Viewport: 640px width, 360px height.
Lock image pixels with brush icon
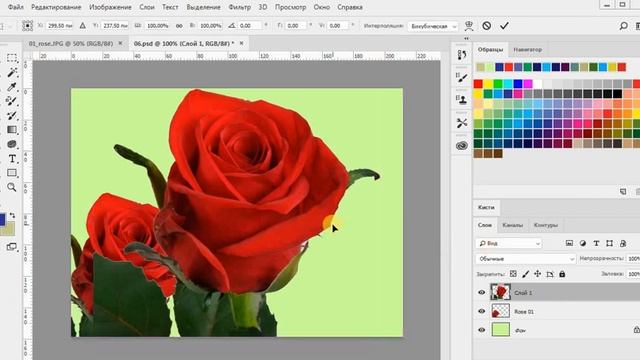click(525, 274)
